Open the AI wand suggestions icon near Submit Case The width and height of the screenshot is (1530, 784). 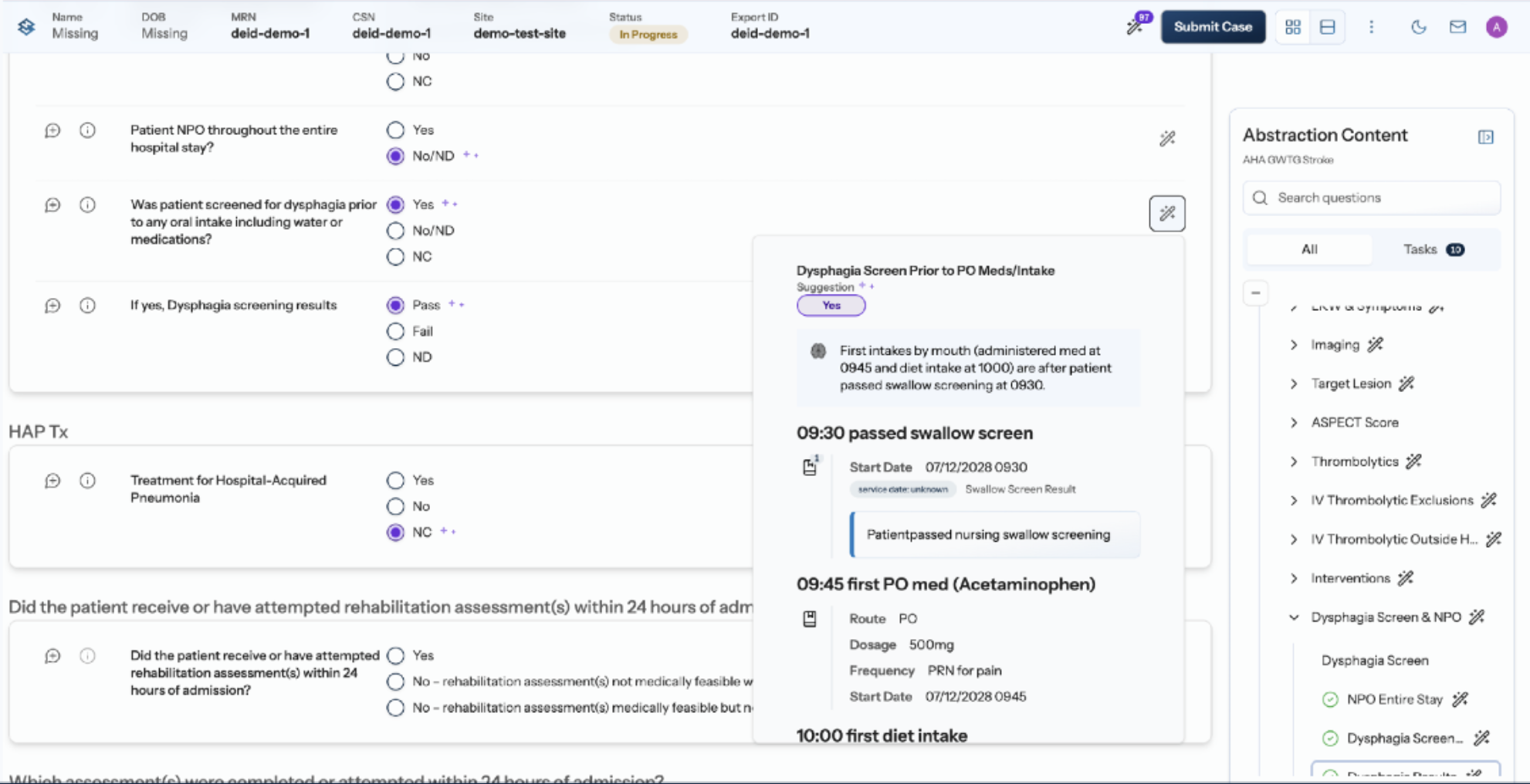coord(1134,25)
